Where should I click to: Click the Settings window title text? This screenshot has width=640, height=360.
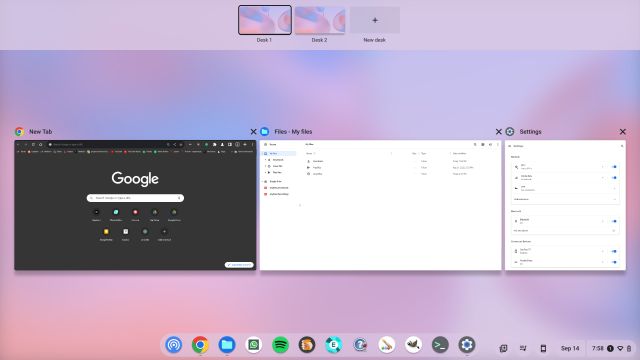click(530, 132)
